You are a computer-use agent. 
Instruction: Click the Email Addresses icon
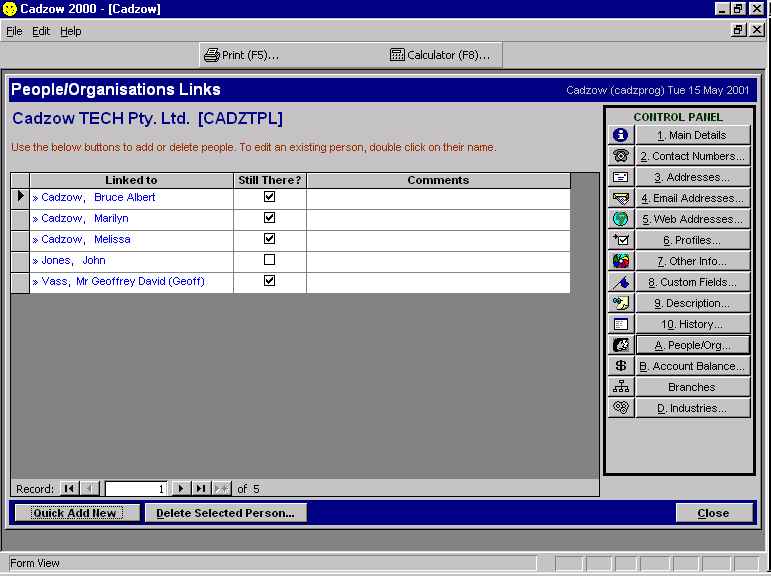pyautogui.click(x=621, y=198)
